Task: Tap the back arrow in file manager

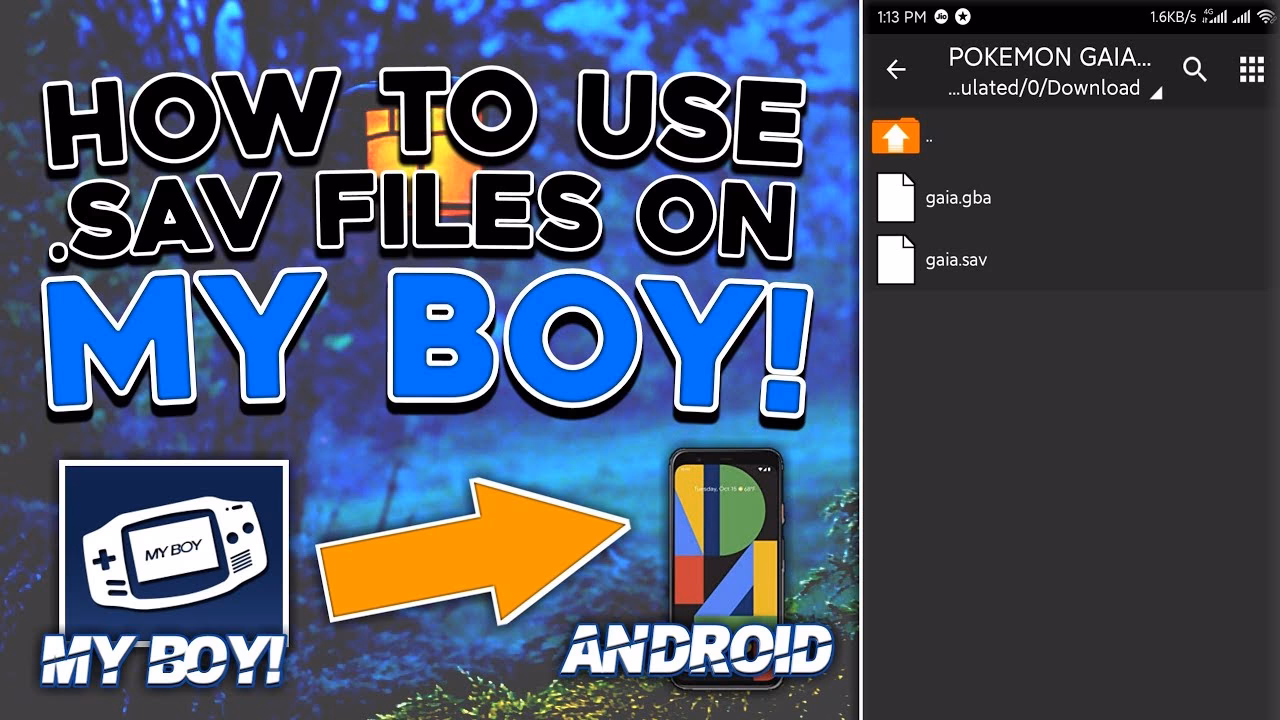Action: pos(896,69)
